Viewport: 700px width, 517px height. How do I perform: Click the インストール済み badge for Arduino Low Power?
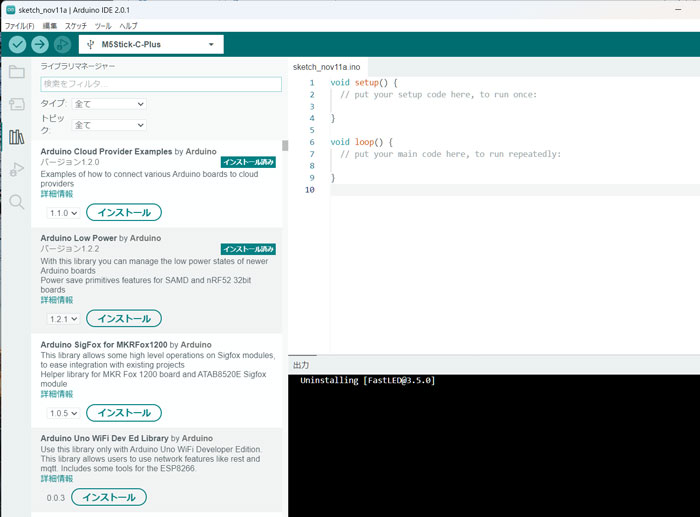click(248, 249)
